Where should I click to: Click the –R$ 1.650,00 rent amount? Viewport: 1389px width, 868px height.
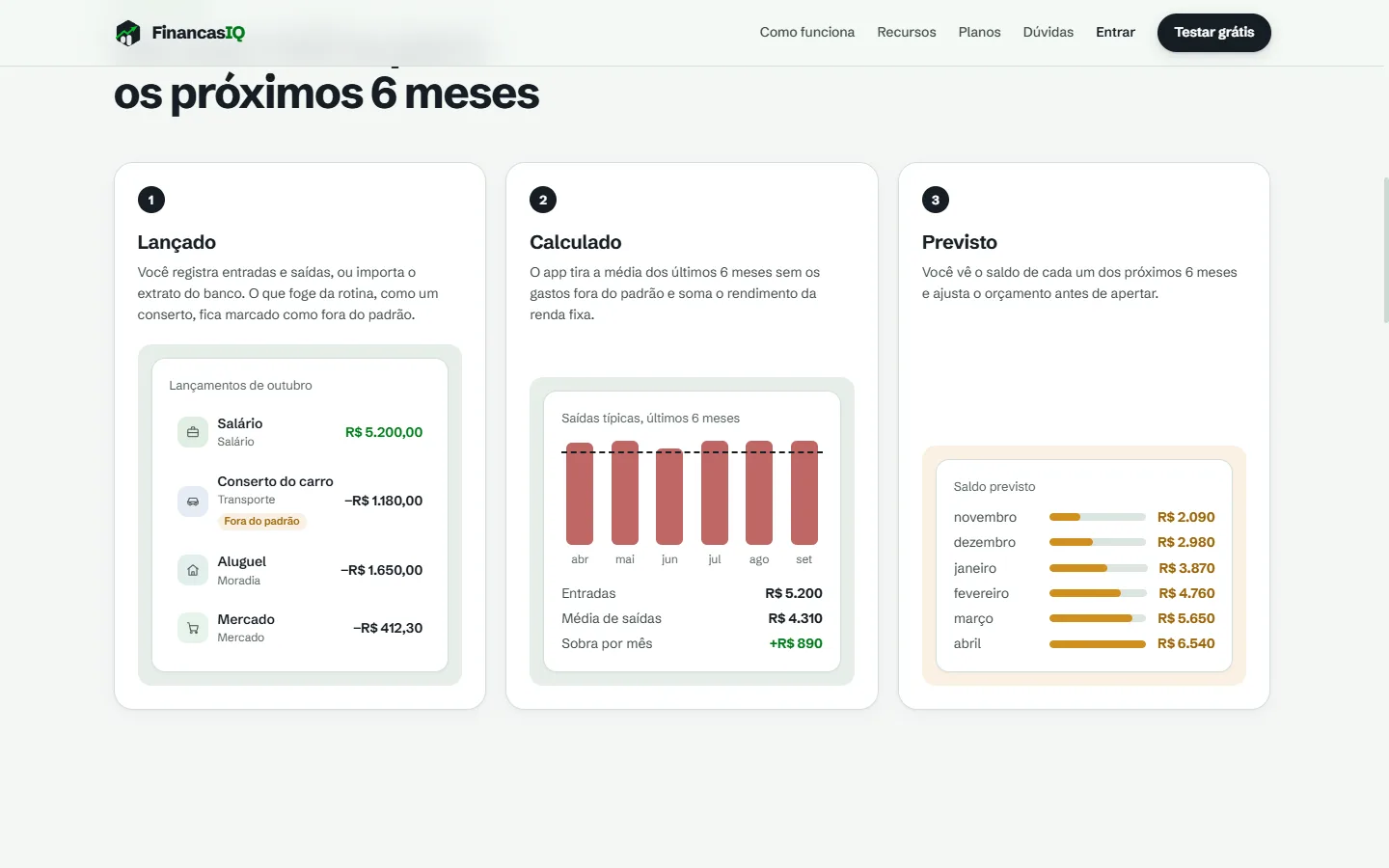(x=381, y=570)
